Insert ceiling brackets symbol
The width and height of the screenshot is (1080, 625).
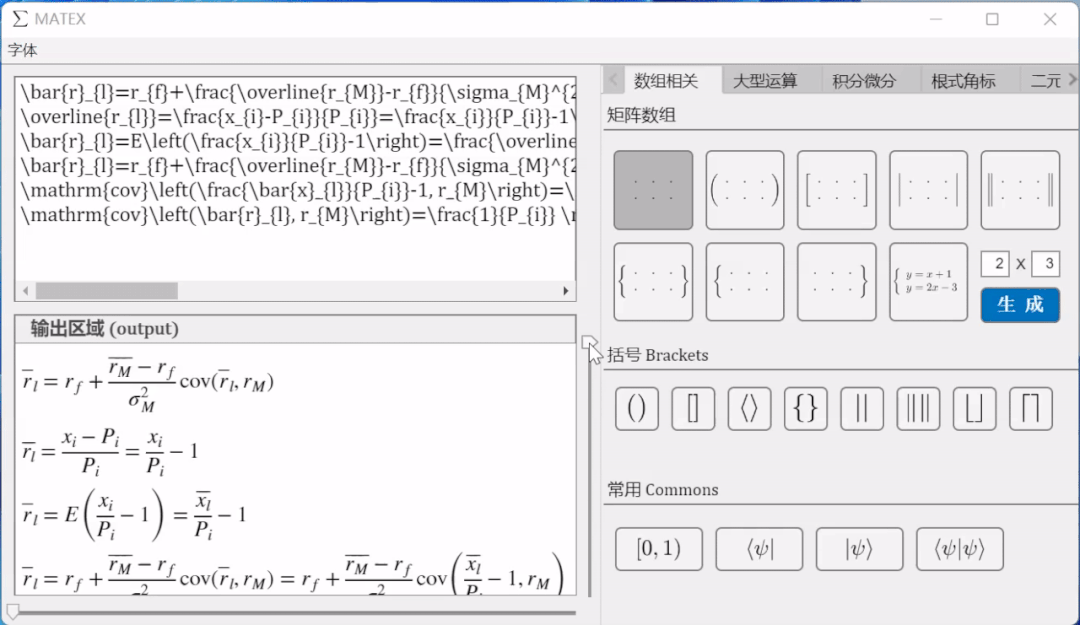click(1030, 408)
